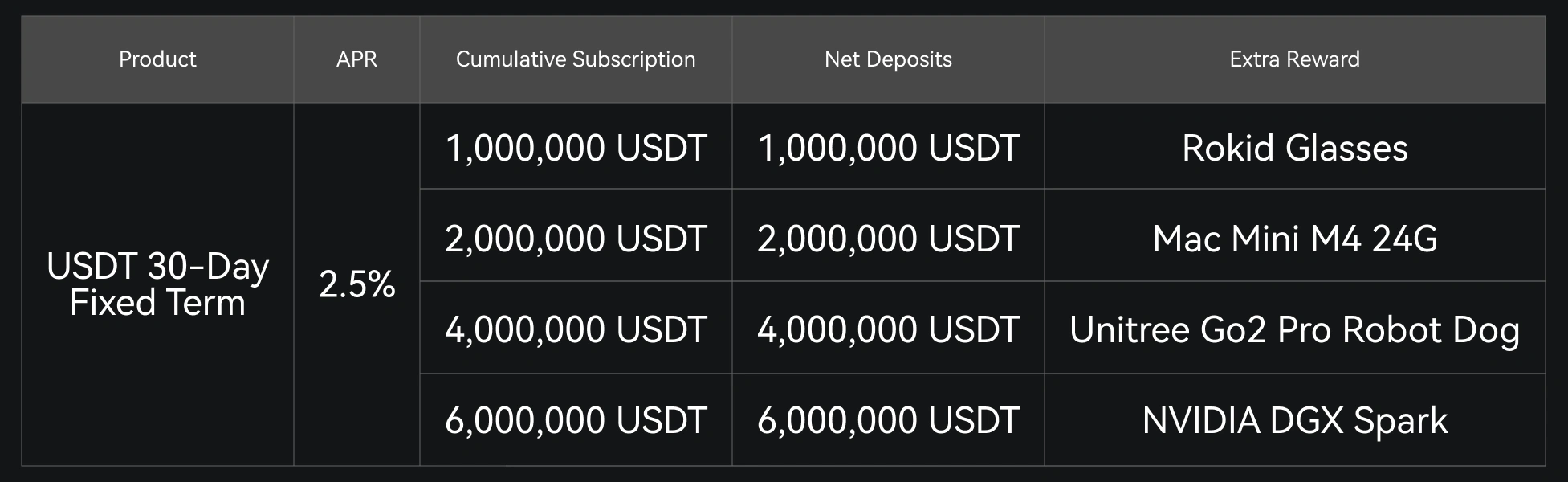Click 6,000,000 USDT in Net Deposits
Viewport: 1568px width, 482px height.
[x=888, y=420]
